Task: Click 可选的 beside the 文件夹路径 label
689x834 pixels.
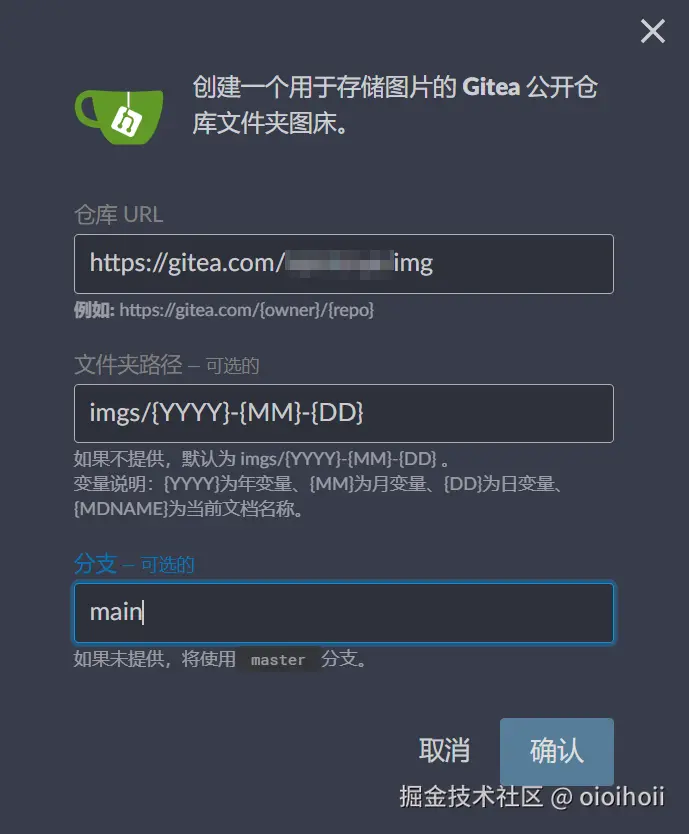Action: (x=233, y=366)
